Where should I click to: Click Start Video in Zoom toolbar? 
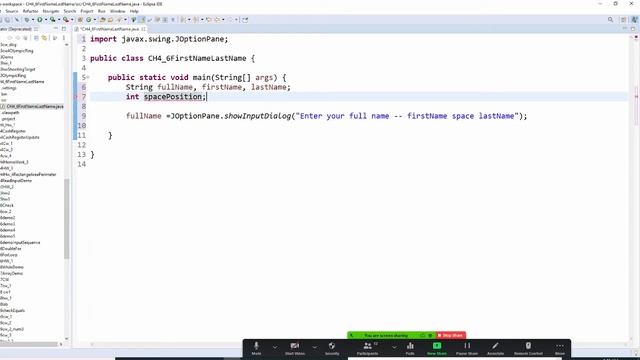click(295, 348)
